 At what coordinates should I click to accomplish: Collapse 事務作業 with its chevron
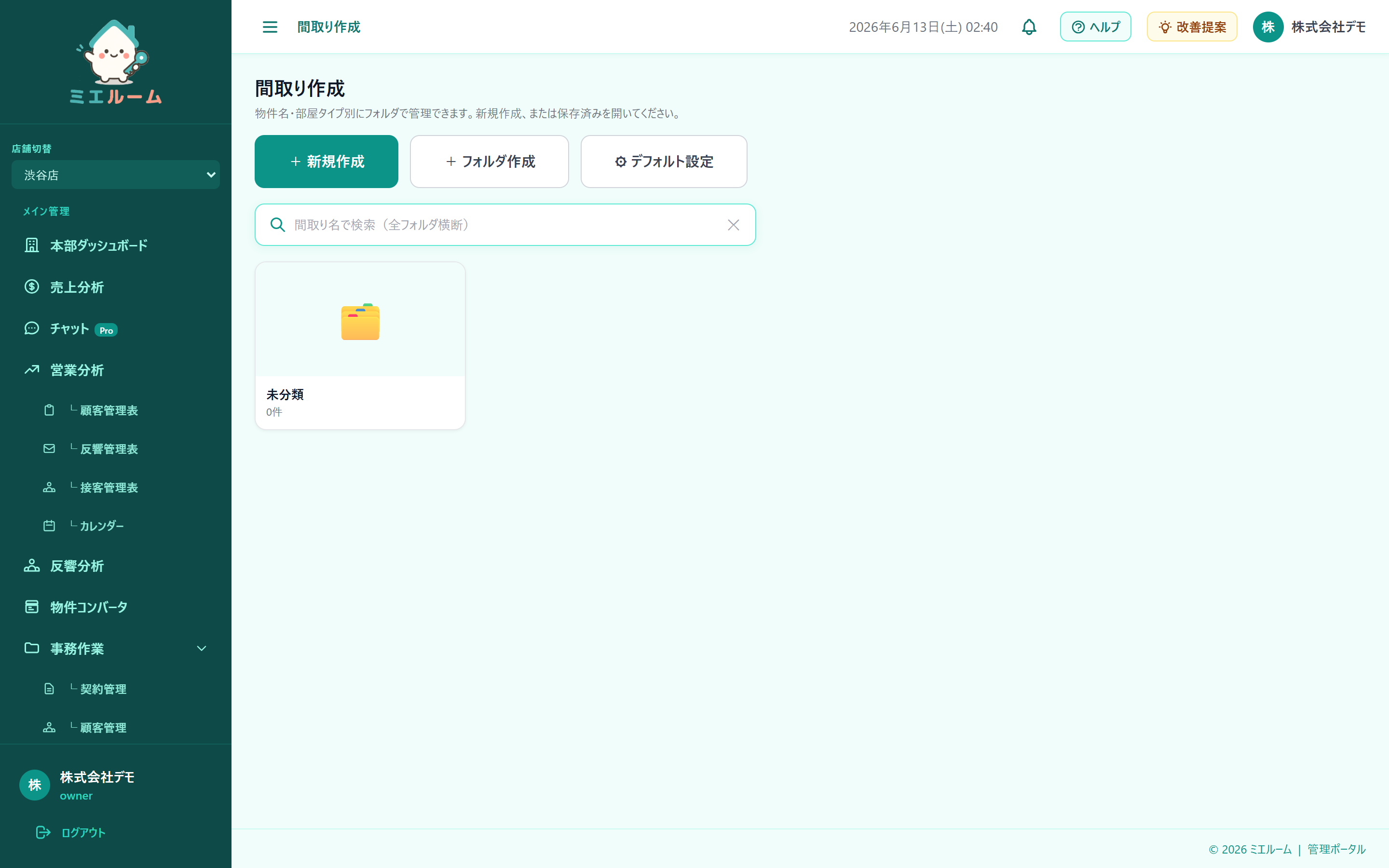pyautogui.click(x=202, y=648)
